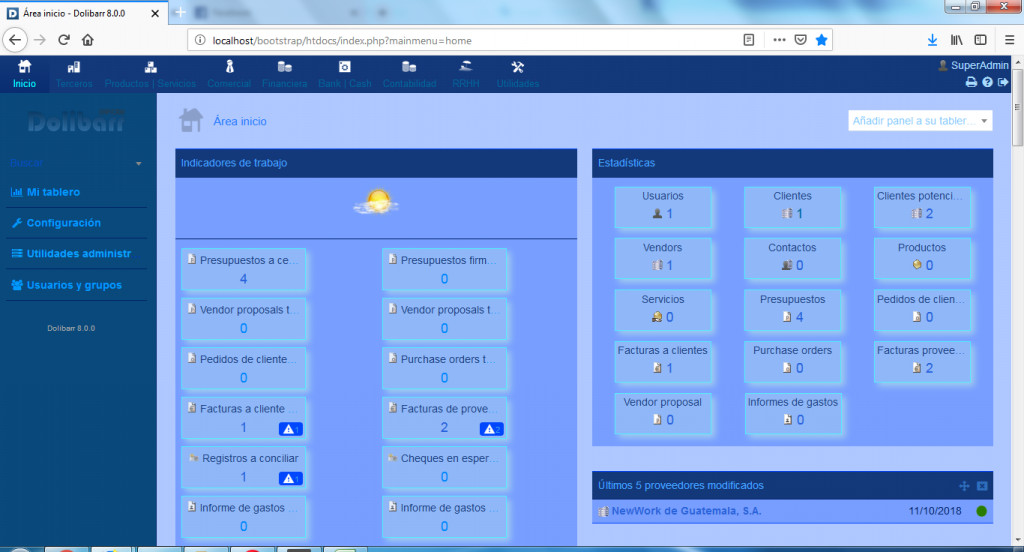Screen dimensions: 1024x552
Task: Click Productos statistics icon
Action: click(917, 265)
